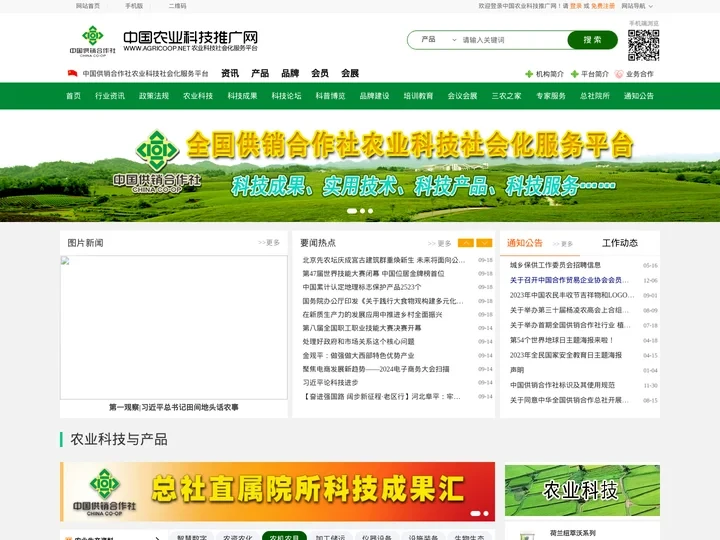Open 总社院所 in the navigation bar

click(595, 96)
